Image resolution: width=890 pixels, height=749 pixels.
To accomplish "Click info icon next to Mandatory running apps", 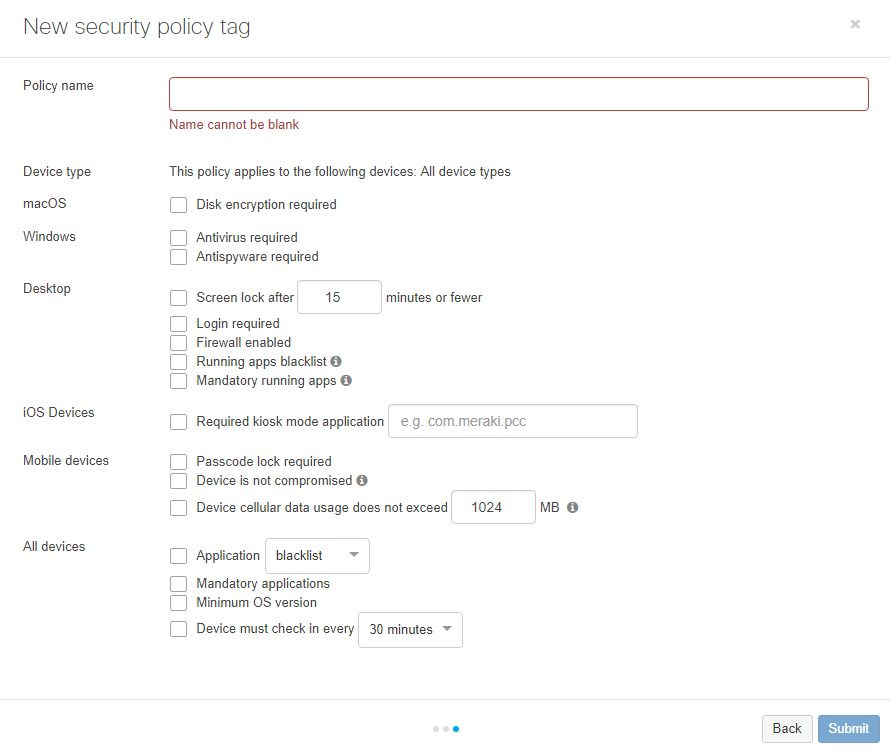I will point(346,380).
